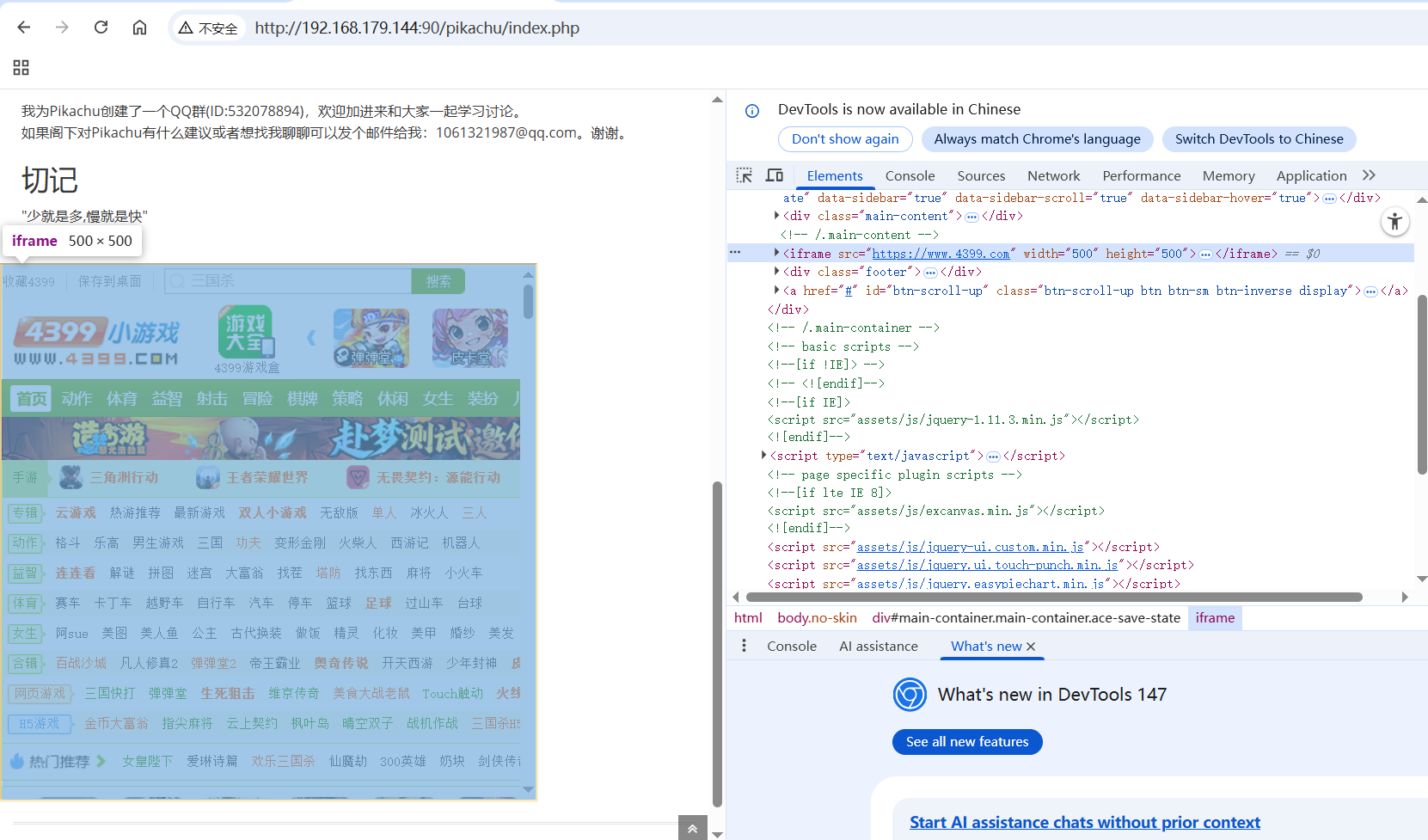1428x840 pixels.
Task: Click the scroll-to-top button on page
Action: point(692,828)
